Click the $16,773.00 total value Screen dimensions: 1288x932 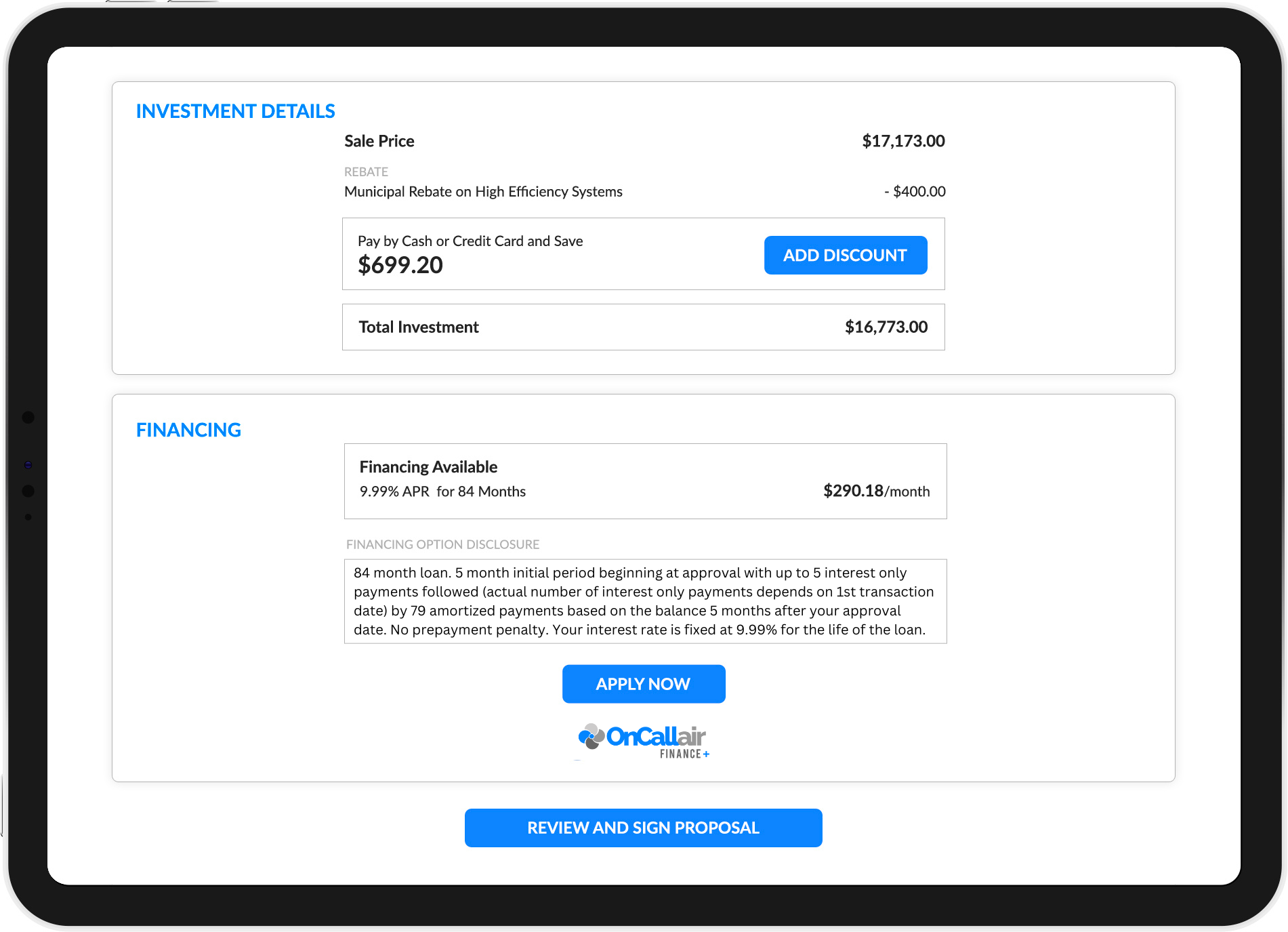tap(886, 327)
